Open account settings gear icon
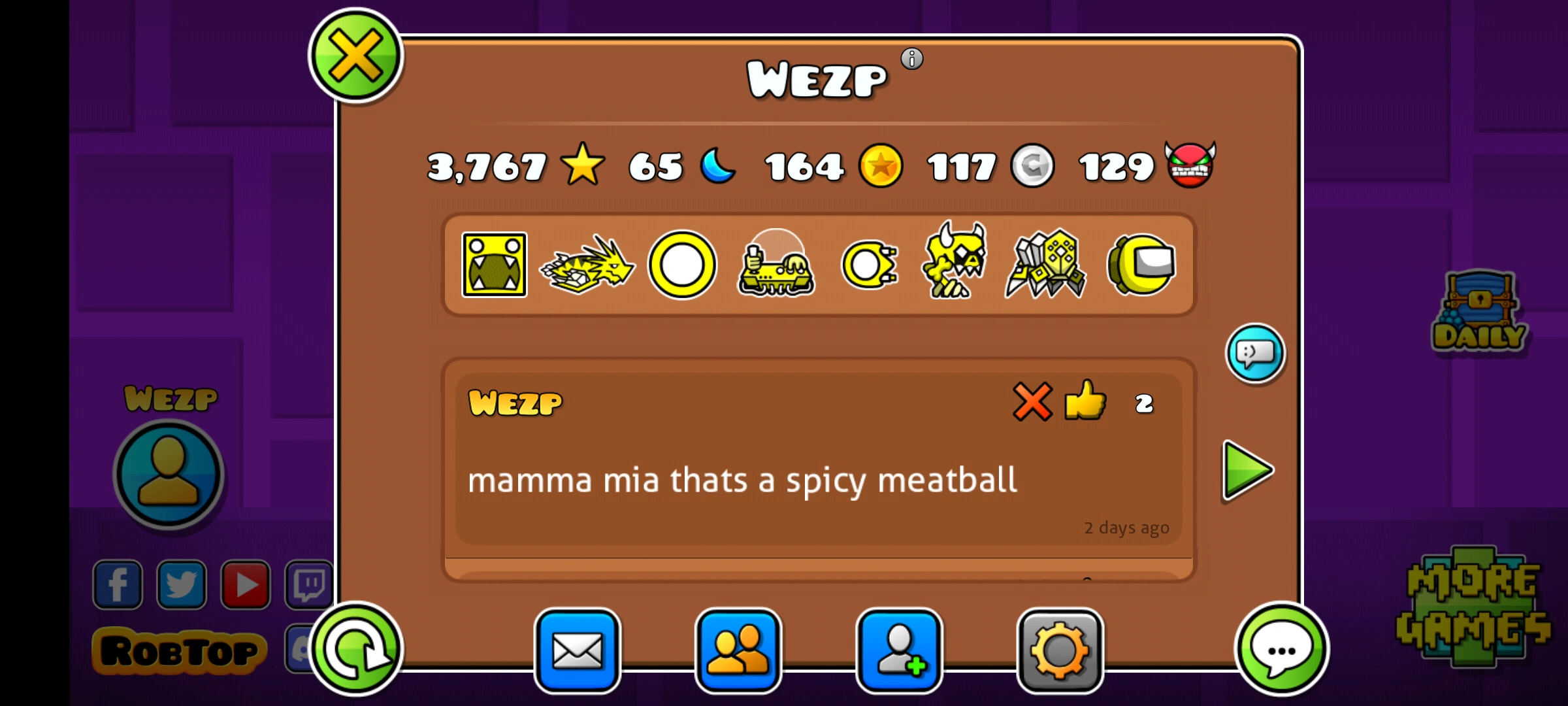 point(1060,651)
